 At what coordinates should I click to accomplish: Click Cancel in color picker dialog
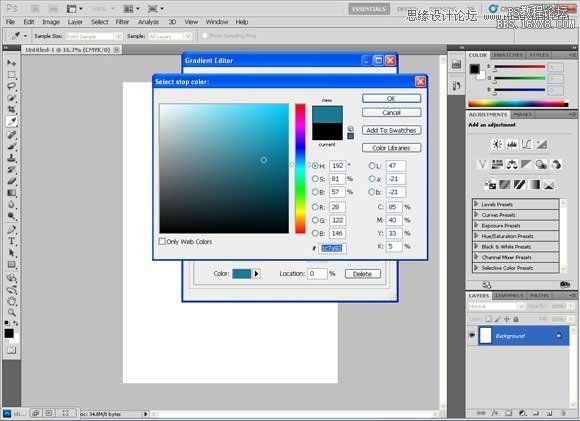pyautogui.click(x=391, y=112)
